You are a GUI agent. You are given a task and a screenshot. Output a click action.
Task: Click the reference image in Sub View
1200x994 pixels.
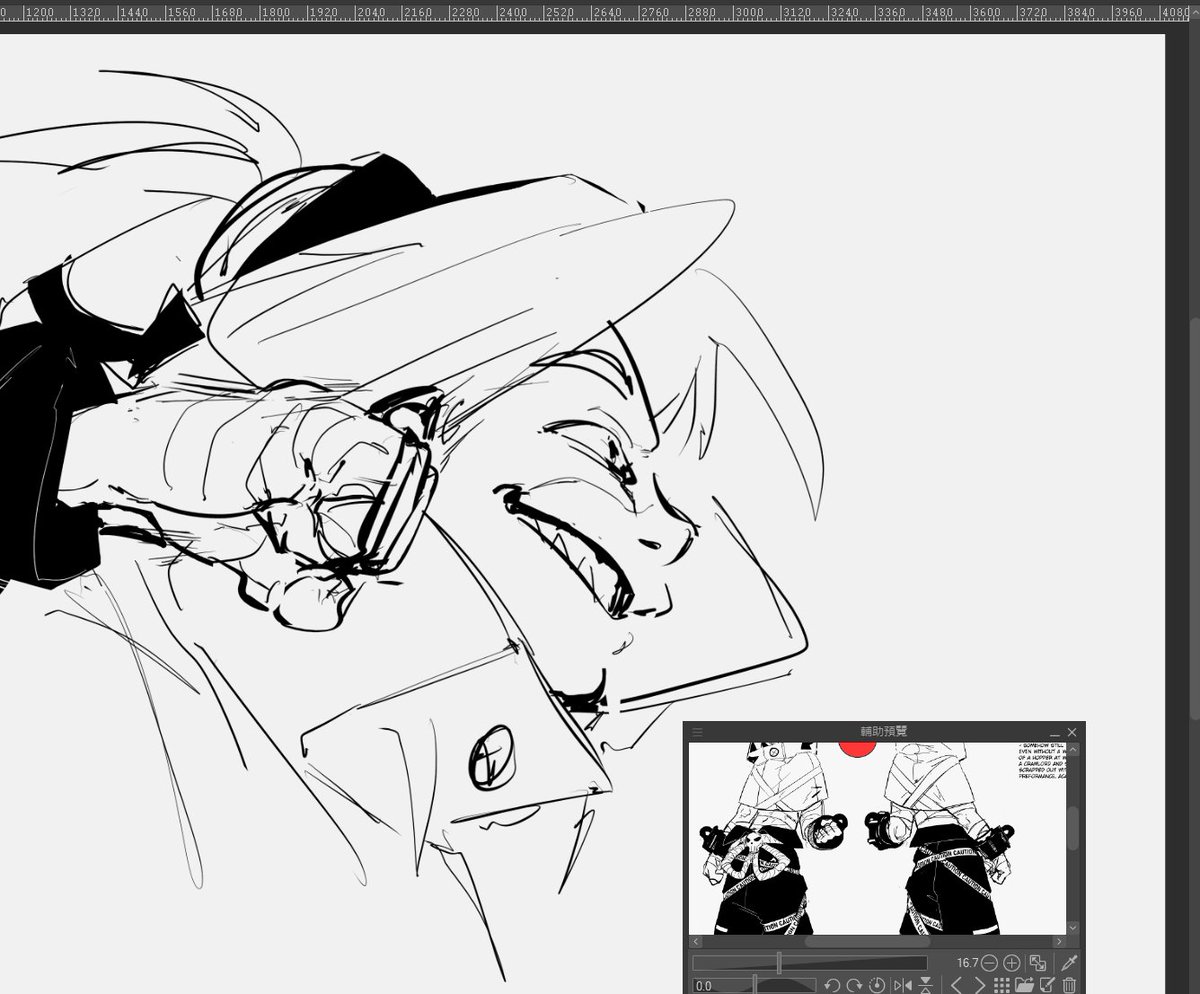click(878, 838)
